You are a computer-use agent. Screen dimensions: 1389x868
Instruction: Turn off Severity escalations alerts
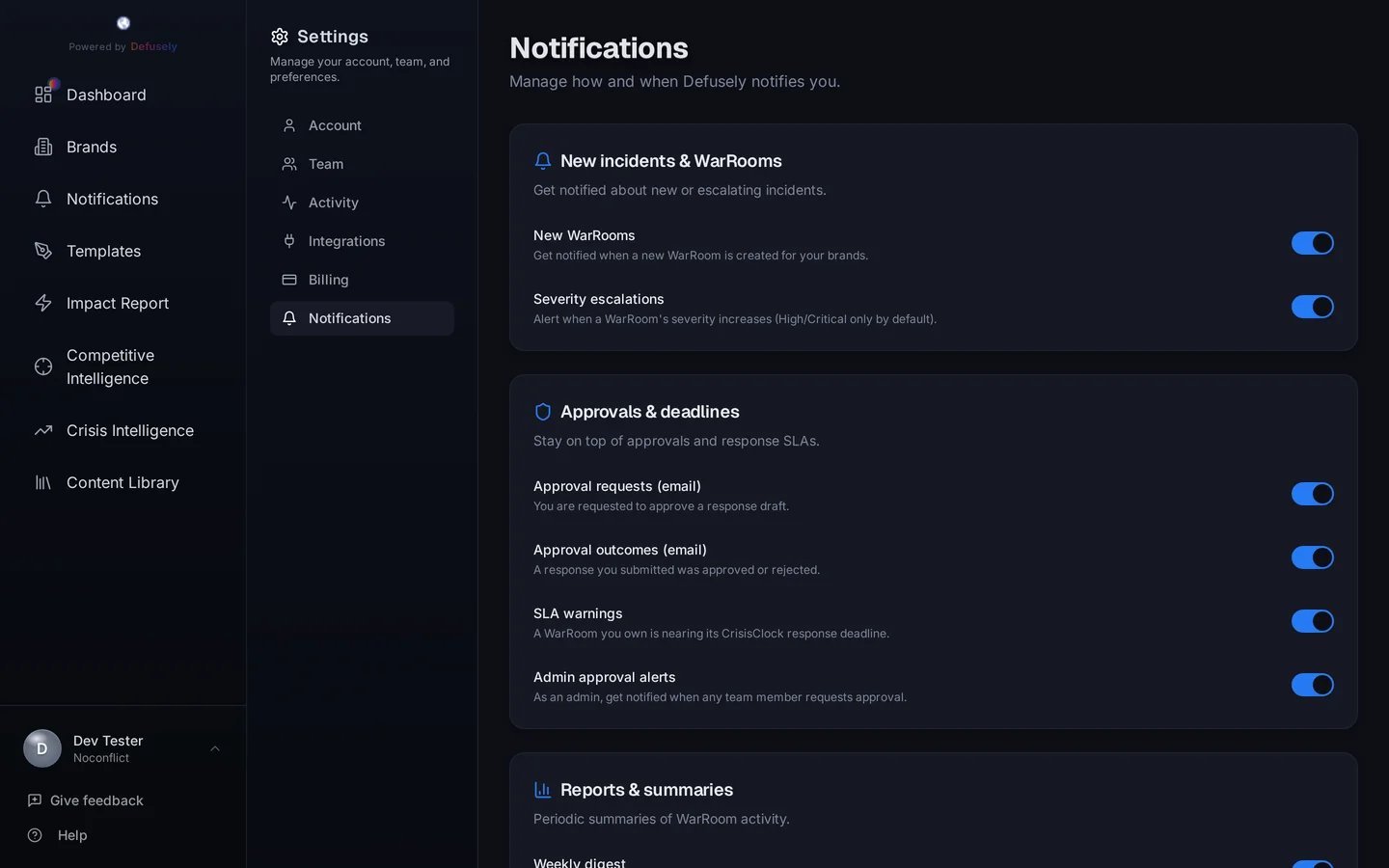1313,307
